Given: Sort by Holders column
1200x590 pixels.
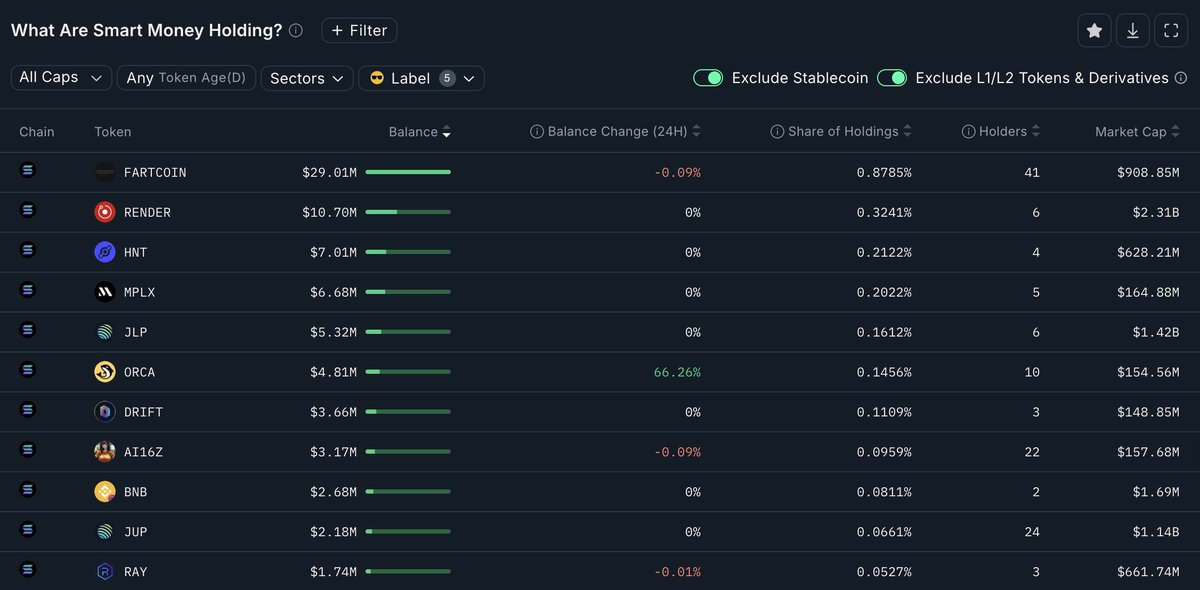Looking at the screenshot, I should pos(1000,132).
